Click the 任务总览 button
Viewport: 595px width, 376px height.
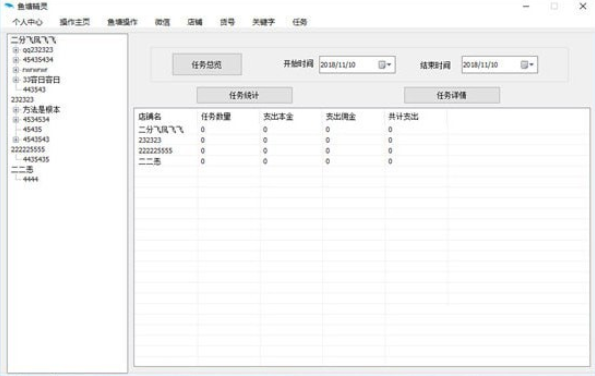coord(207,65)
